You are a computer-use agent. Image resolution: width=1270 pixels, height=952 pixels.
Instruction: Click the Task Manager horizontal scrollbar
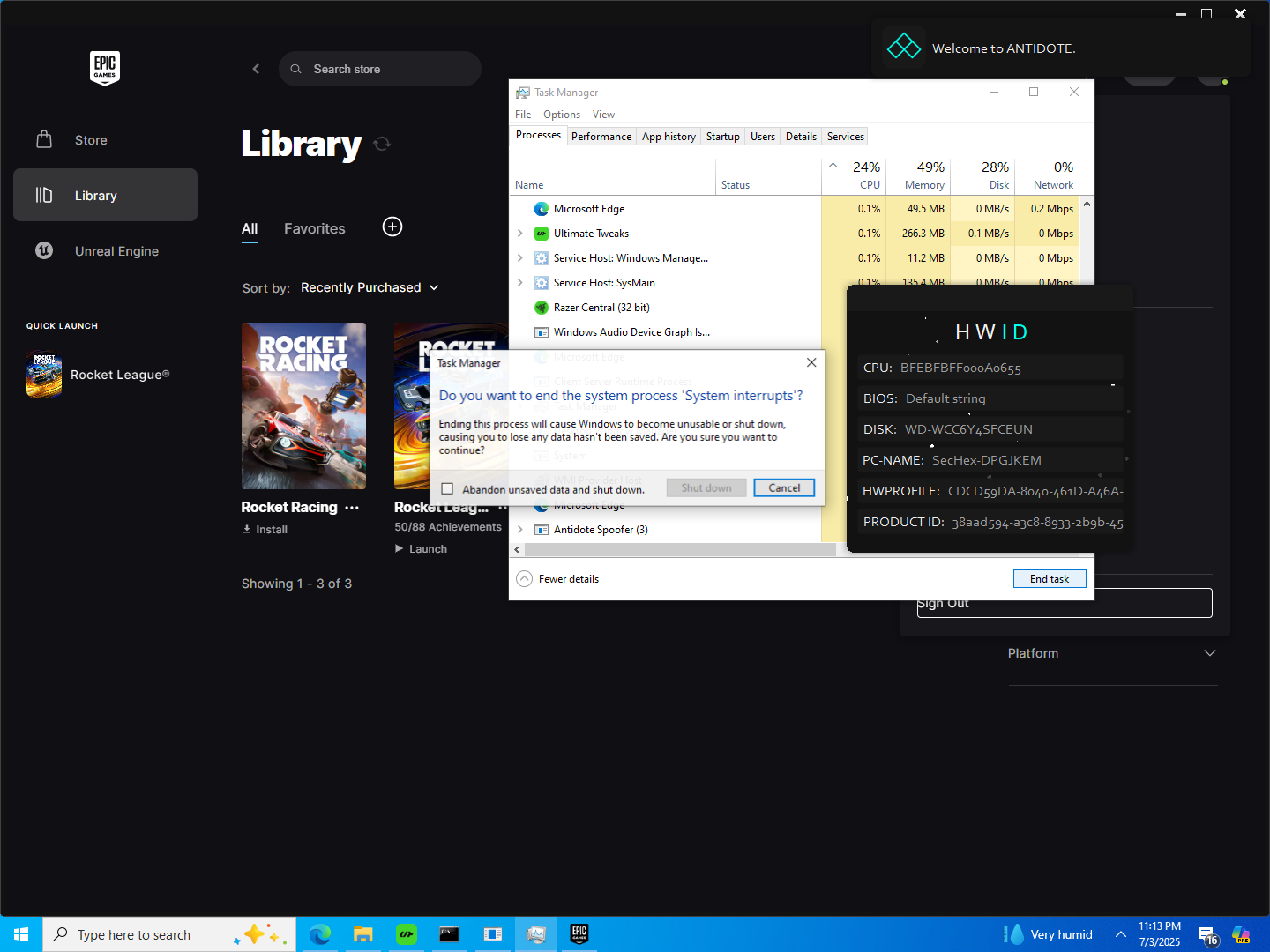[x=680, y=550]
